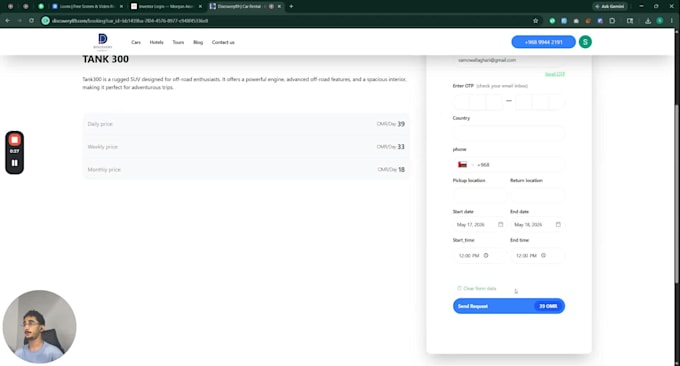
Task: Open the Pickup location dropdown
Action: (480, 195)
